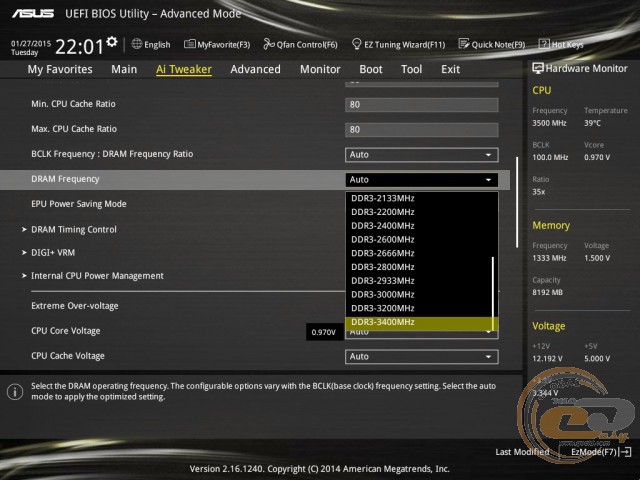The image size is (640, 480).
Task: Open Quick Note(F9) notepad icon
Action: [464, 44]
